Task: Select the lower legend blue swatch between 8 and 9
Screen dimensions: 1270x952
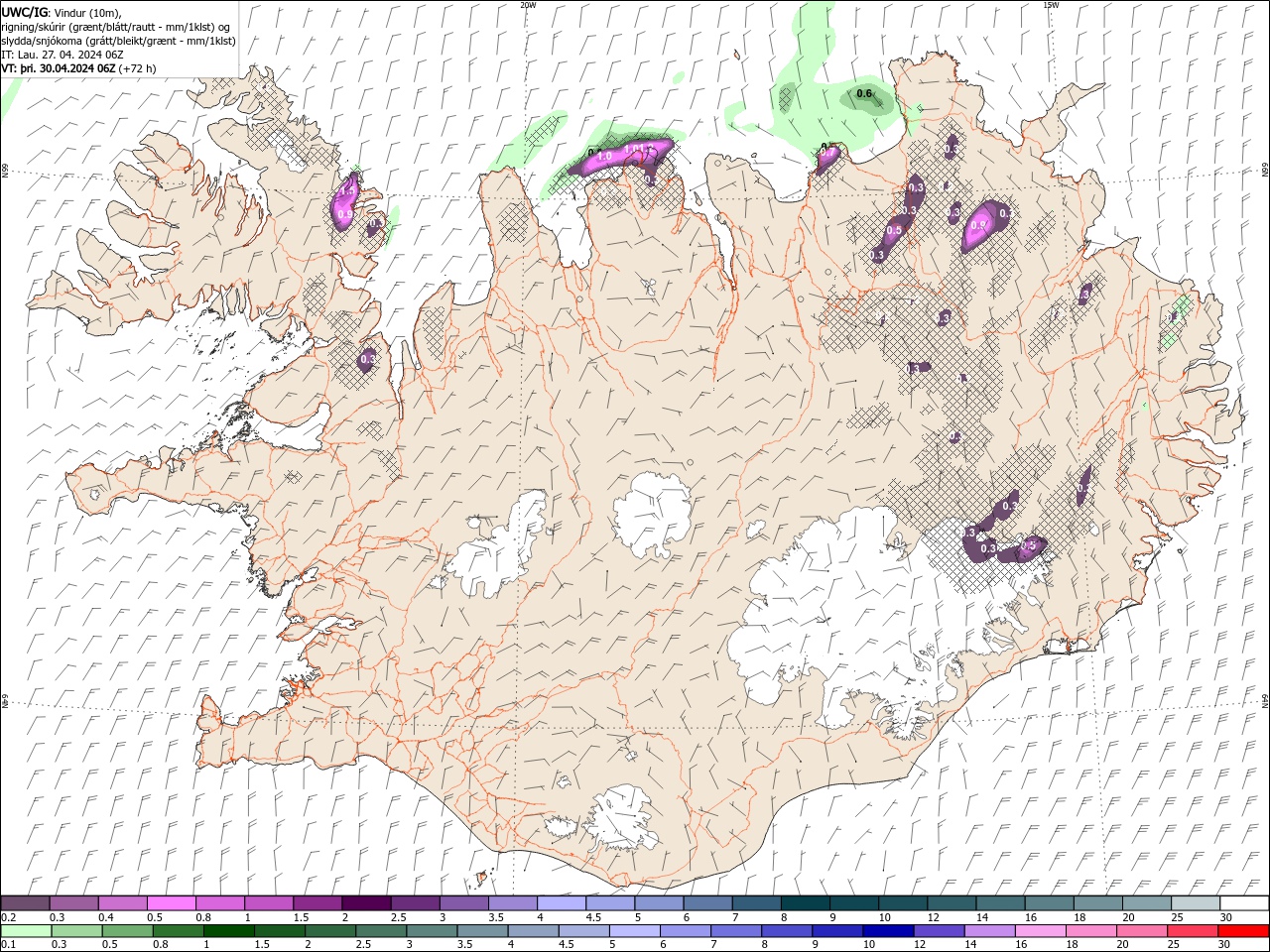Action: pyautogui.click(x=786, y=931)
